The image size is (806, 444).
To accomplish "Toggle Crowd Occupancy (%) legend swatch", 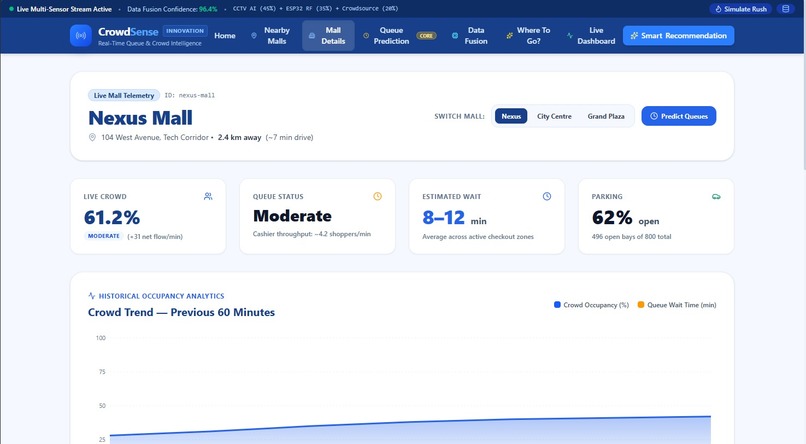I will [557, 305].
